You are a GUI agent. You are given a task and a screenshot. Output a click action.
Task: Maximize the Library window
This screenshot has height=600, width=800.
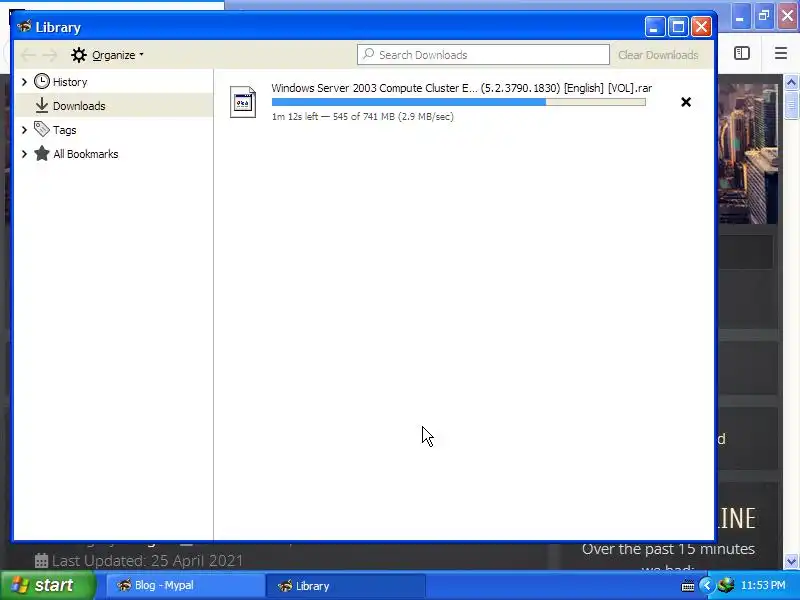[678, 27]
